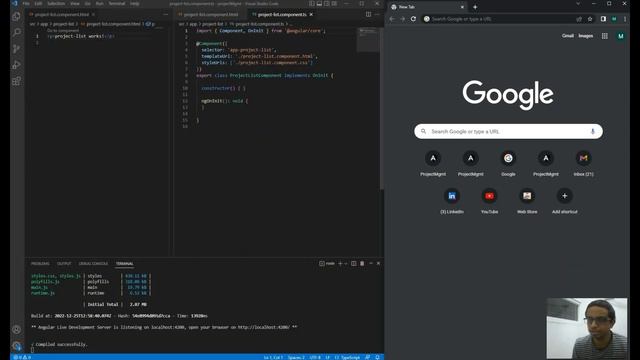
Task: Open the Manage gear in VS Code activity bar
Action: coord(17,346)
